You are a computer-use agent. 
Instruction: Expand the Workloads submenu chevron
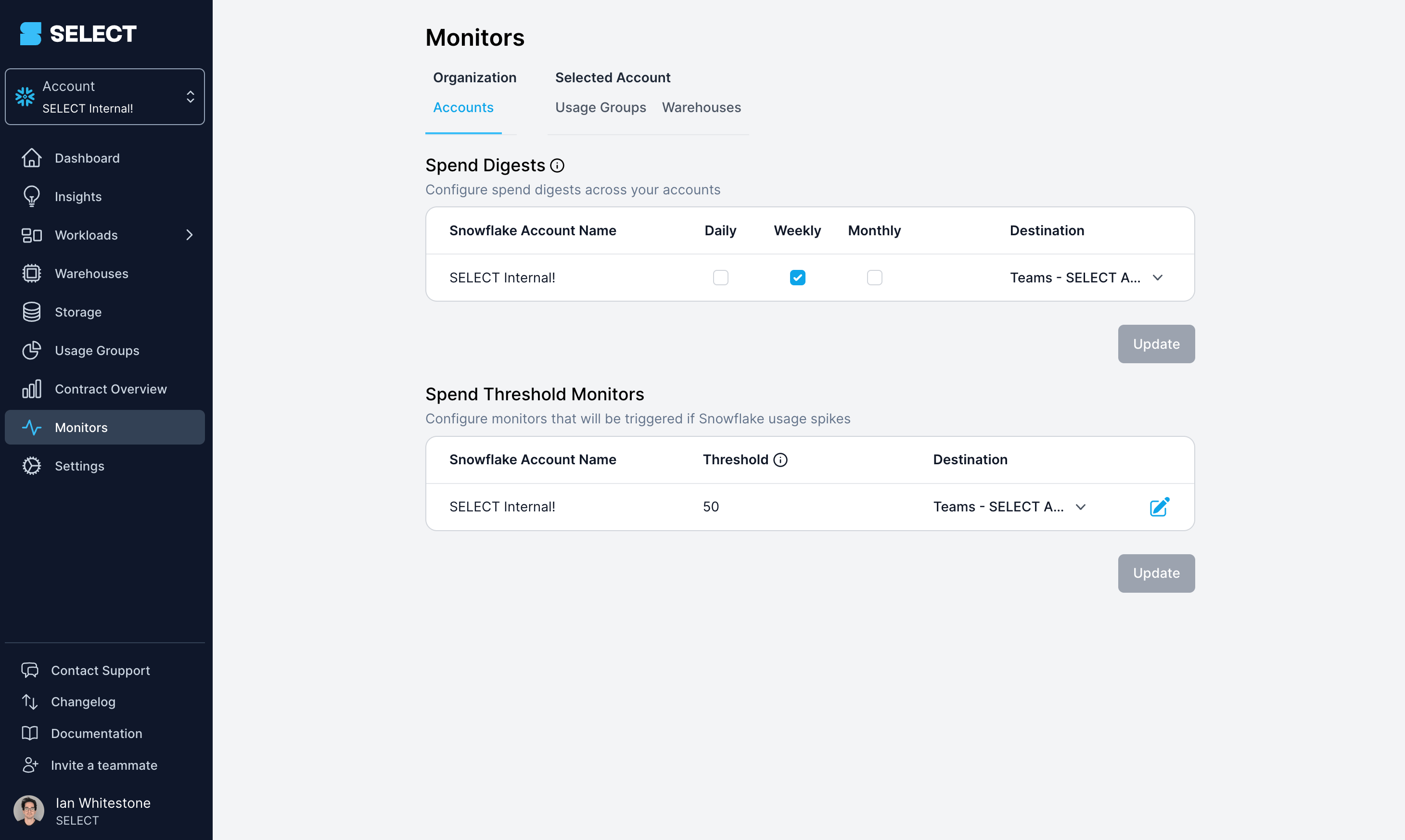click(189, 235)
